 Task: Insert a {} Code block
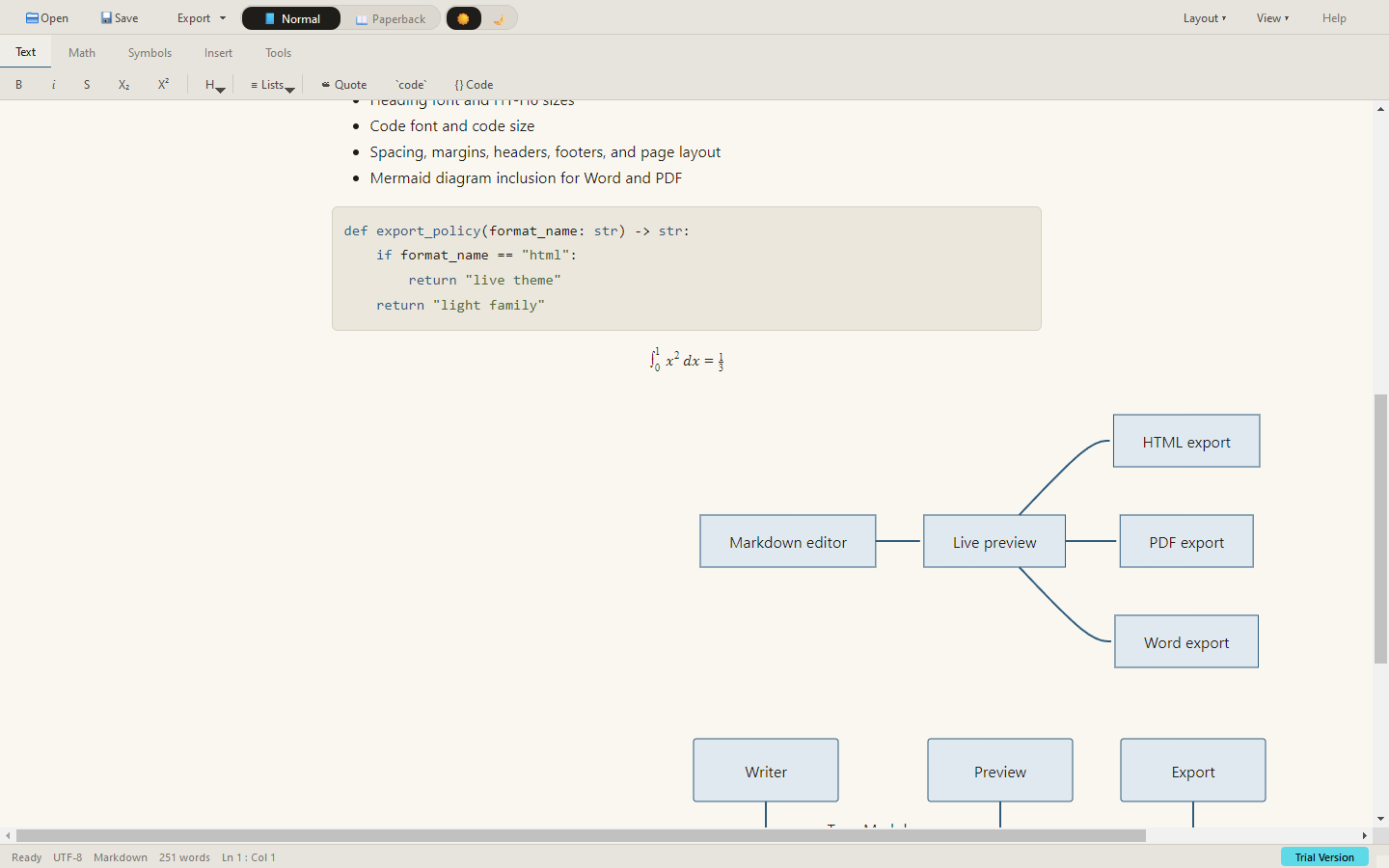pyautogui.click(x=474, y=85)
